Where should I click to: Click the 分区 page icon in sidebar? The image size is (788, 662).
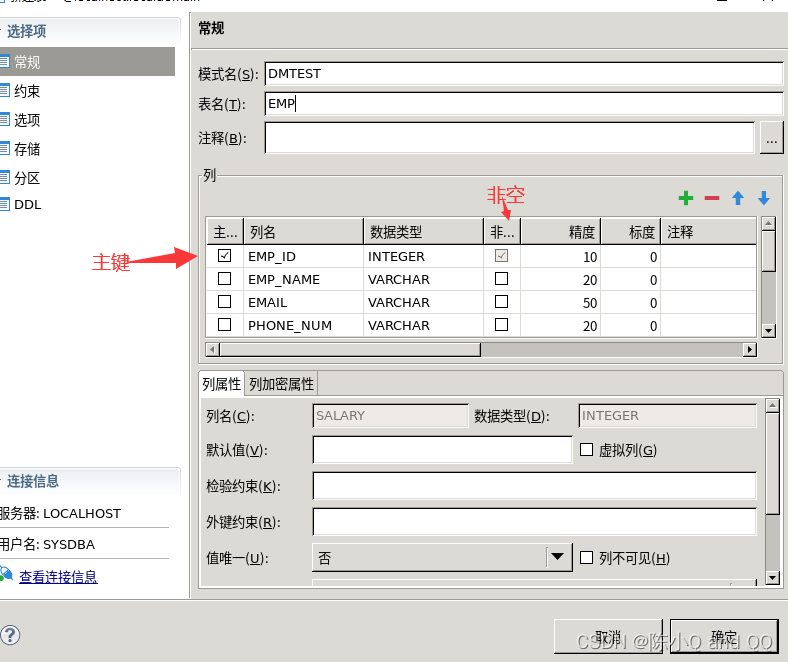[5, 177]
